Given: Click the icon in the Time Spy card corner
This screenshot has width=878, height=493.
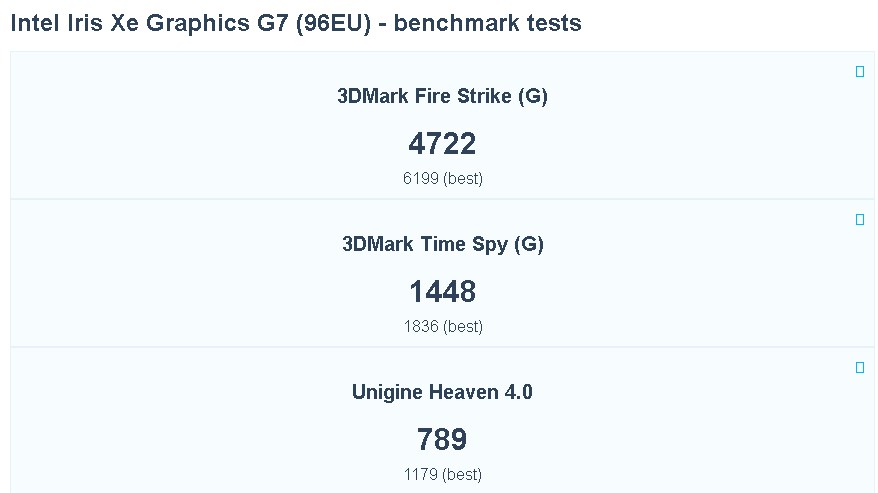Looking at the screenshot, I should (860, 220).
